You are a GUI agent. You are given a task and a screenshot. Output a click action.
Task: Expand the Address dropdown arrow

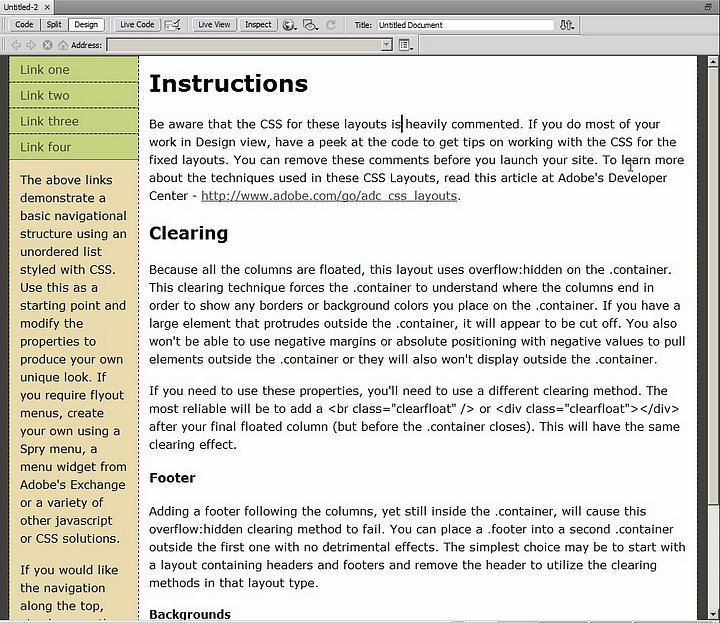(387, 45)
